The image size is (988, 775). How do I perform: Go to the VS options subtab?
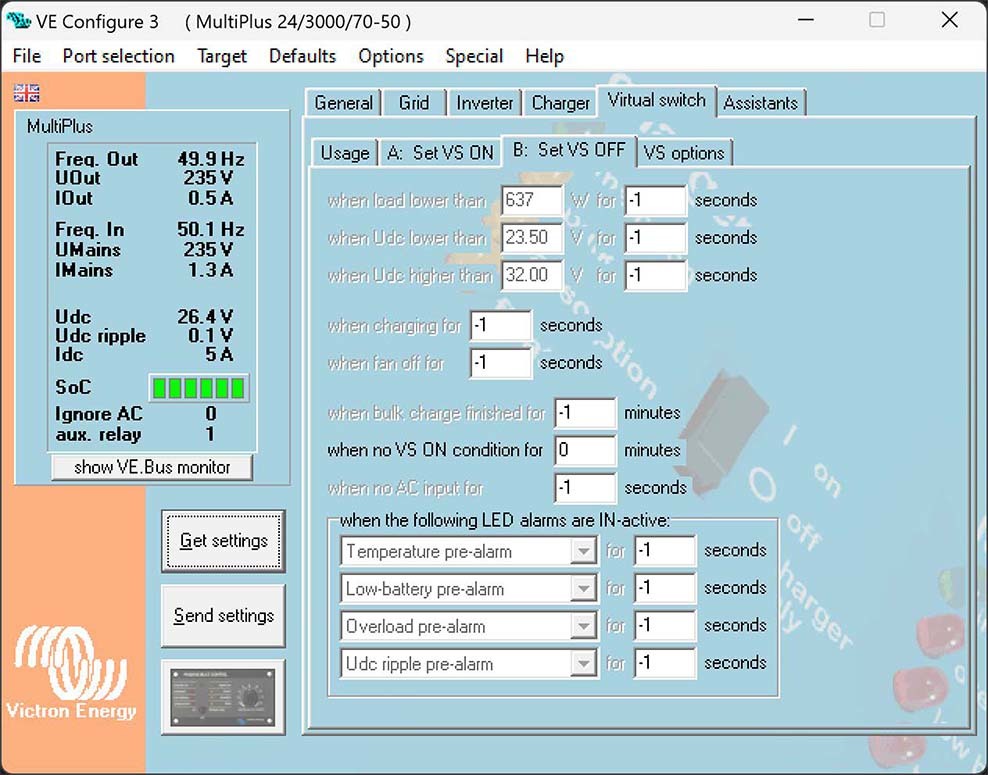684,153
